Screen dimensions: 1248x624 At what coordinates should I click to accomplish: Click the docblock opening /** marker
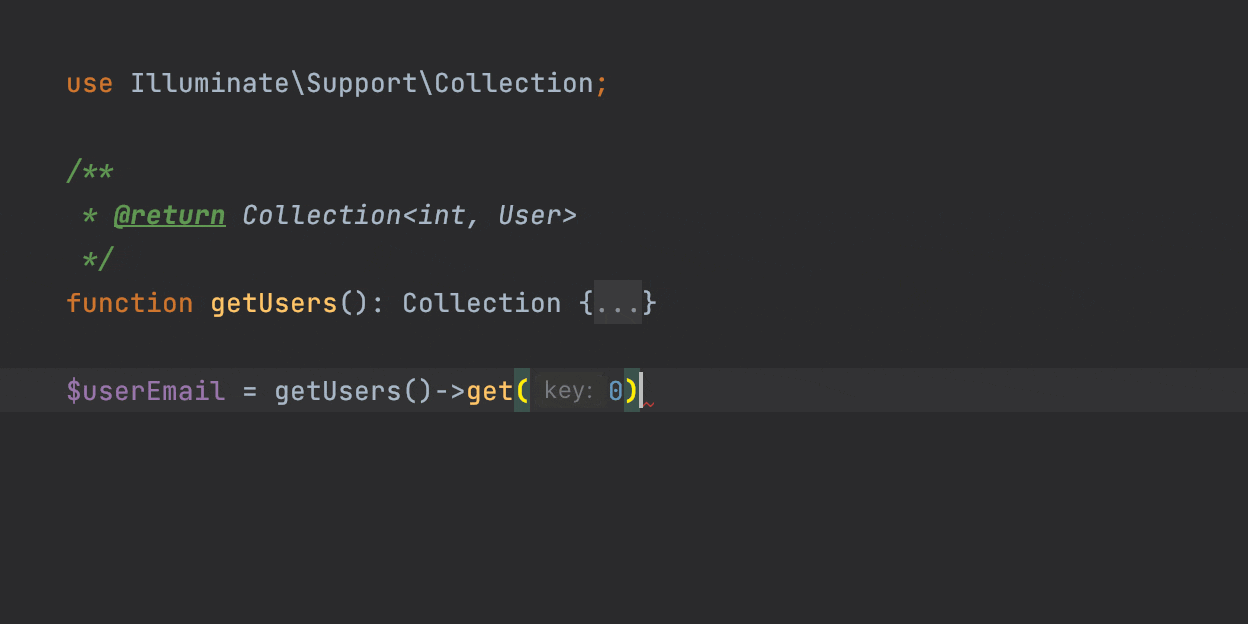90,171
